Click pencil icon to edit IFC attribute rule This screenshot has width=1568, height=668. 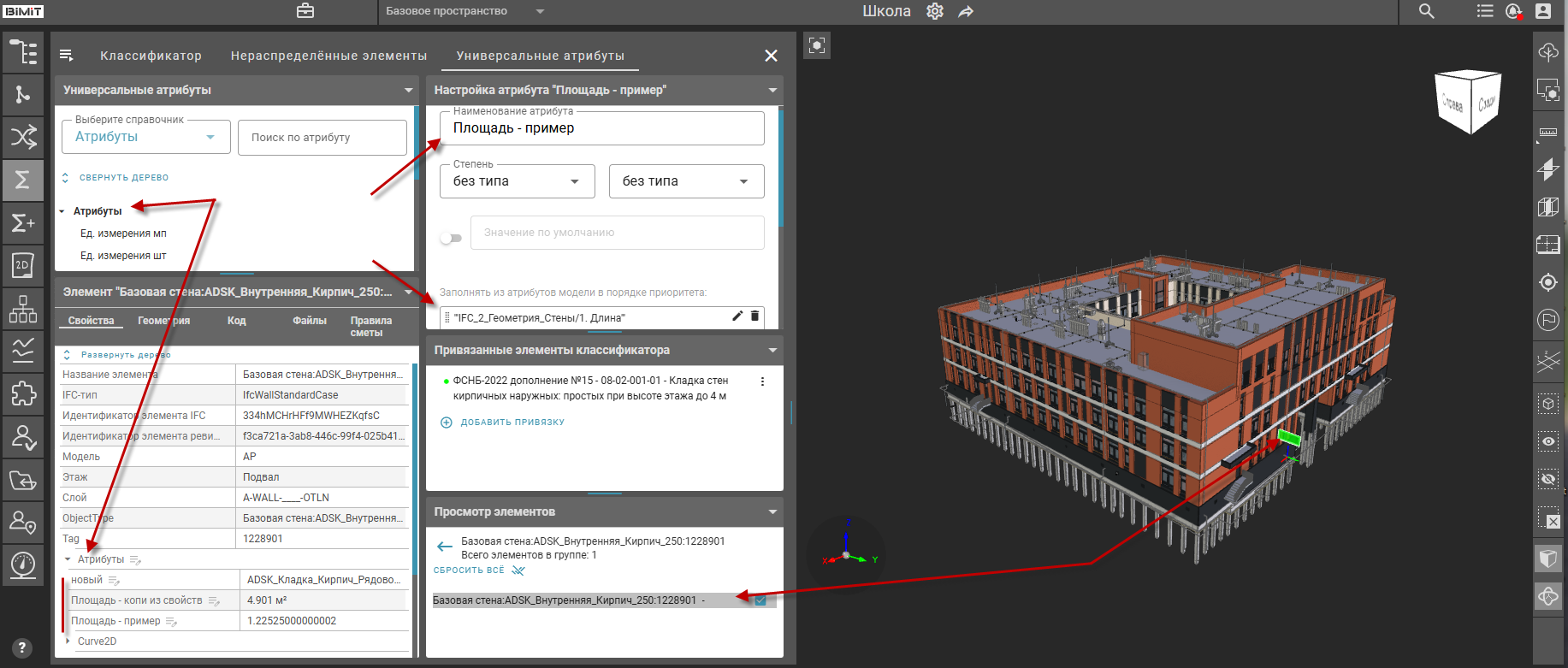coord(737,316)
